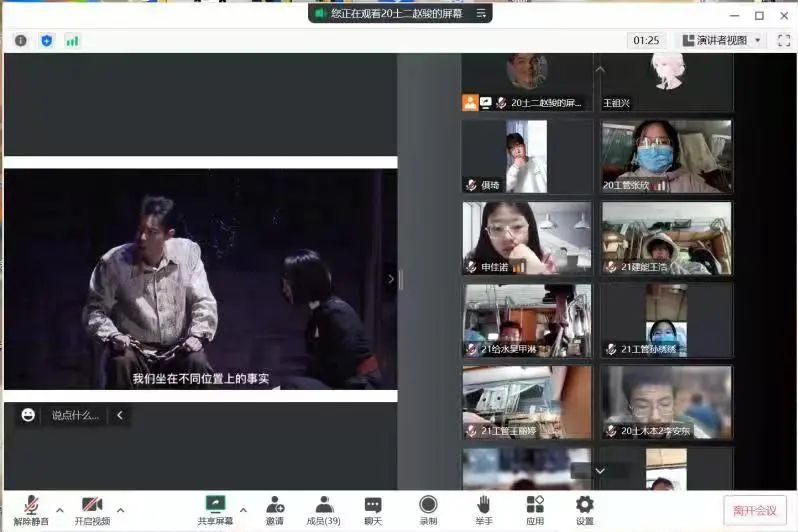798x532 pixels.
Task: Select the 21建能王浩 participant video
Action: point(667,238)
